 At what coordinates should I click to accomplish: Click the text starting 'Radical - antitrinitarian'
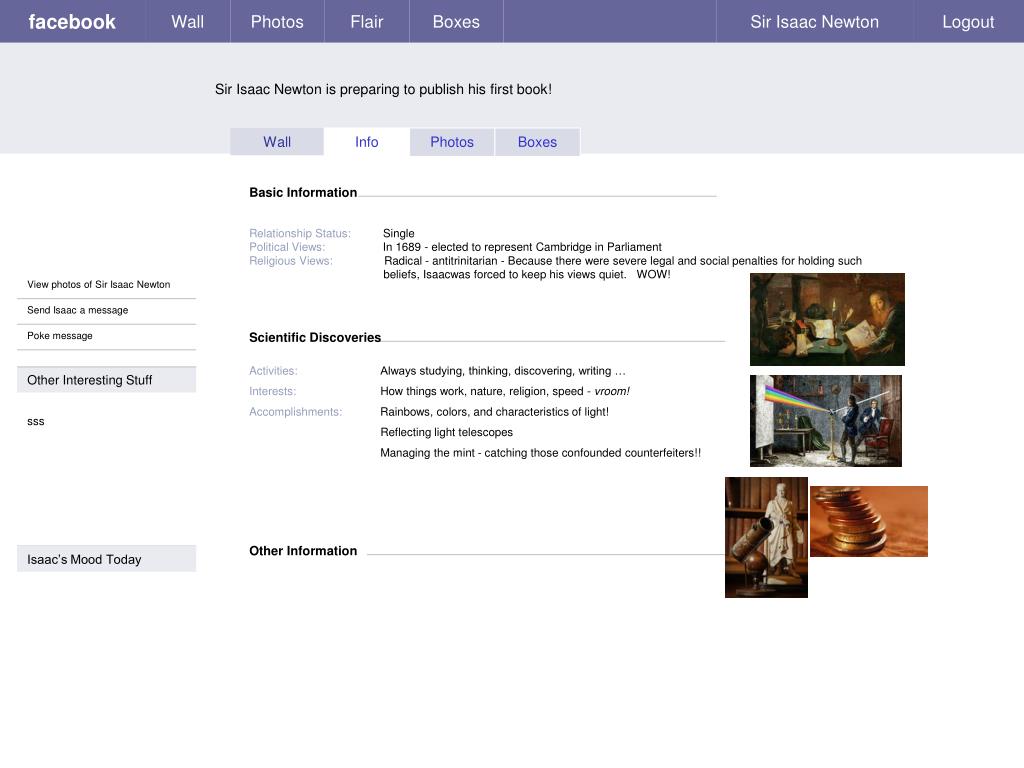[622, 267]
